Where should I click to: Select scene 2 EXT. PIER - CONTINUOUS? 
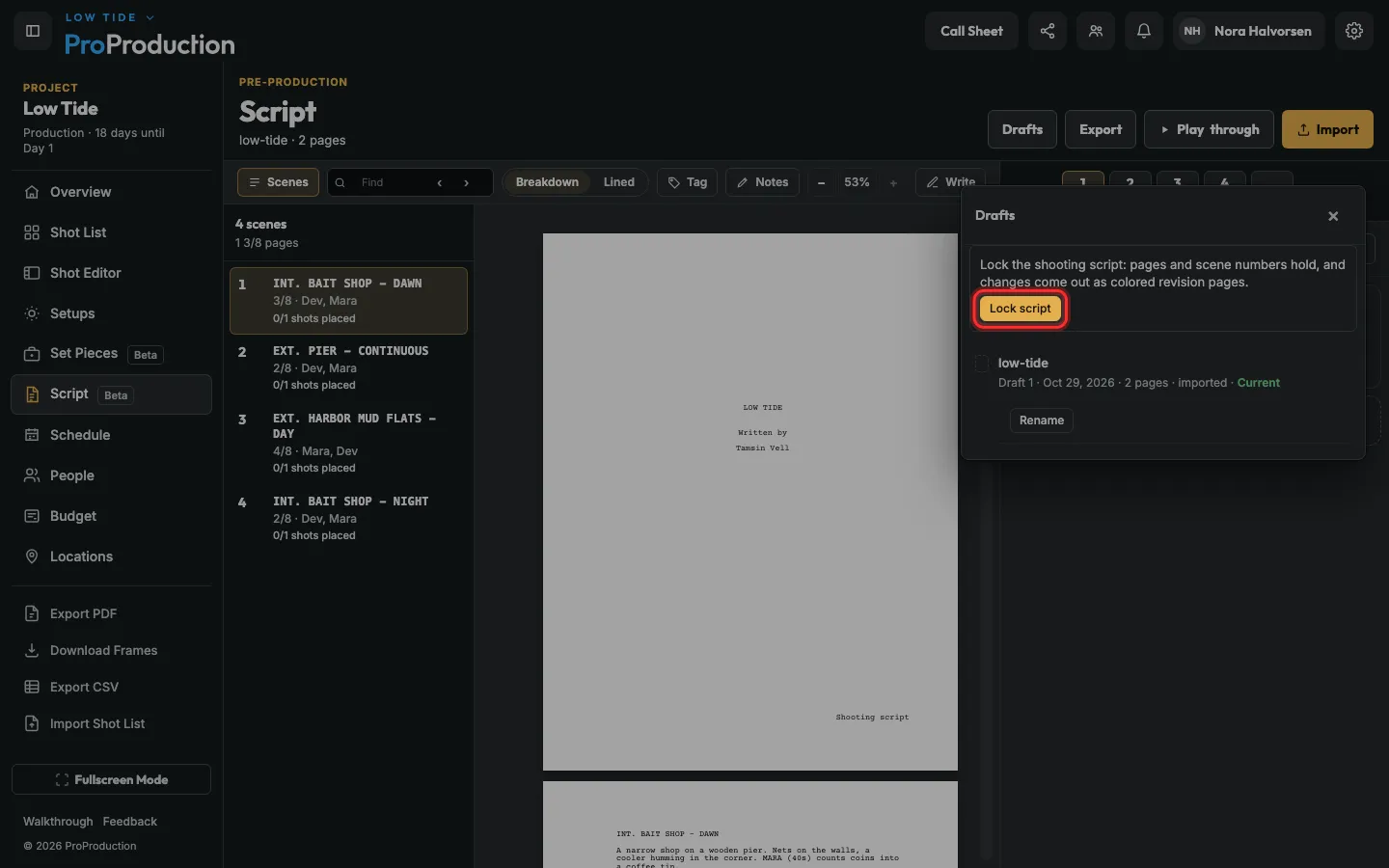coord(348,367)
